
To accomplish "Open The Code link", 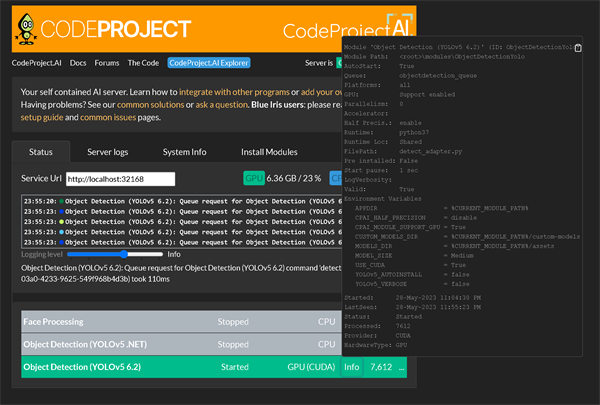I will tap(143, 63).
